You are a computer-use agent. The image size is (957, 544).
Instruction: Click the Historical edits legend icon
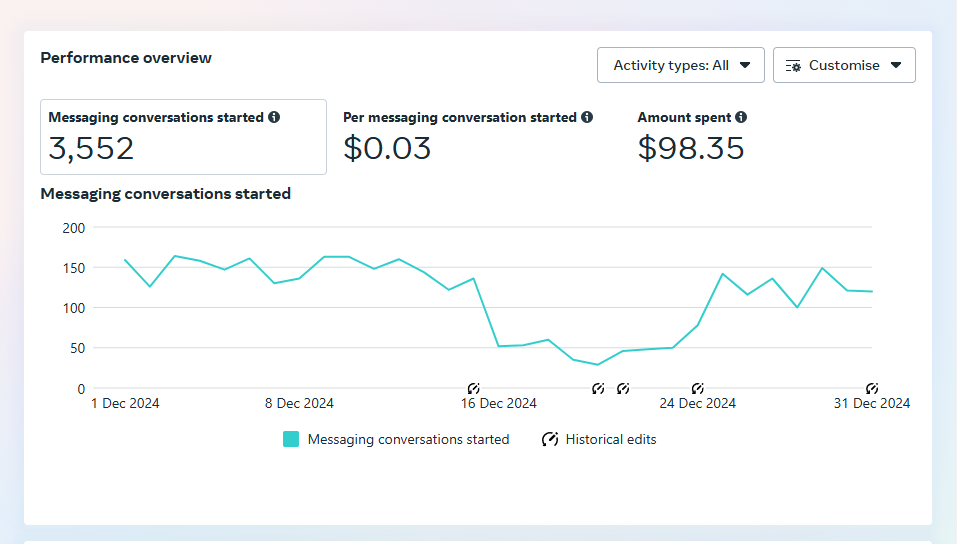pyautogui.click(x=550, y=439)
